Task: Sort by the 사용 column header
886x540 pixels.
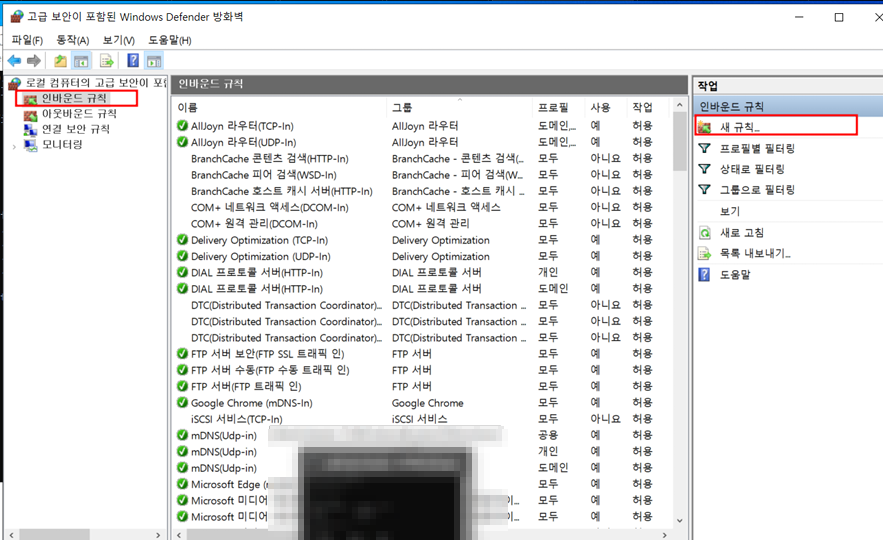Action: [x=605, y=107]
